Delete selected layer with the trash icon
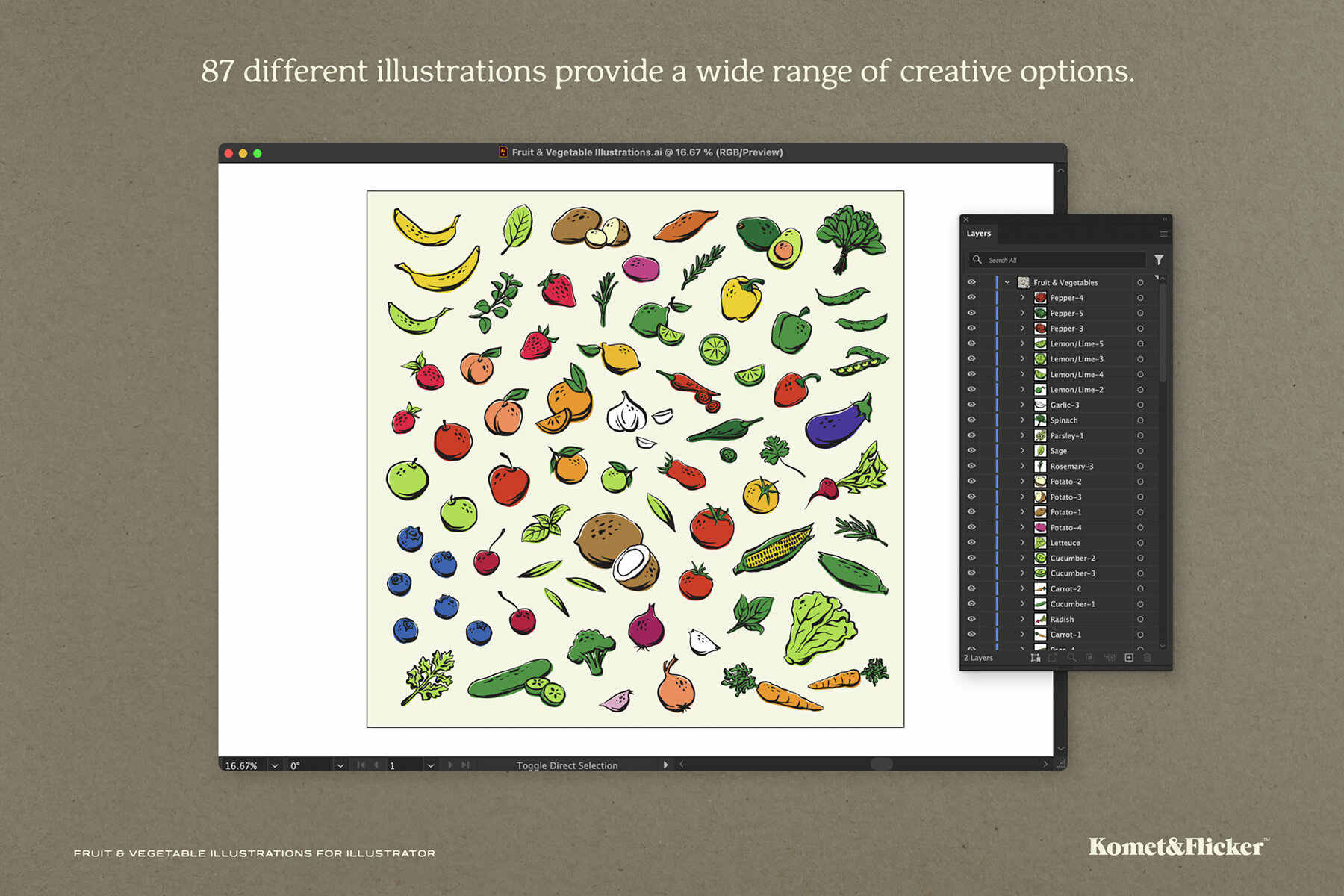Viewport: 1344px width, 896px height. 1148,658
